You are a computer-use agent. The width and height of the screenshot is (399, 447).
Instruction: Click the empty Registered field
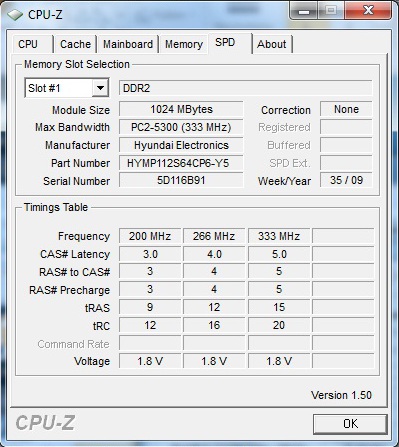[x=346, y=127]
